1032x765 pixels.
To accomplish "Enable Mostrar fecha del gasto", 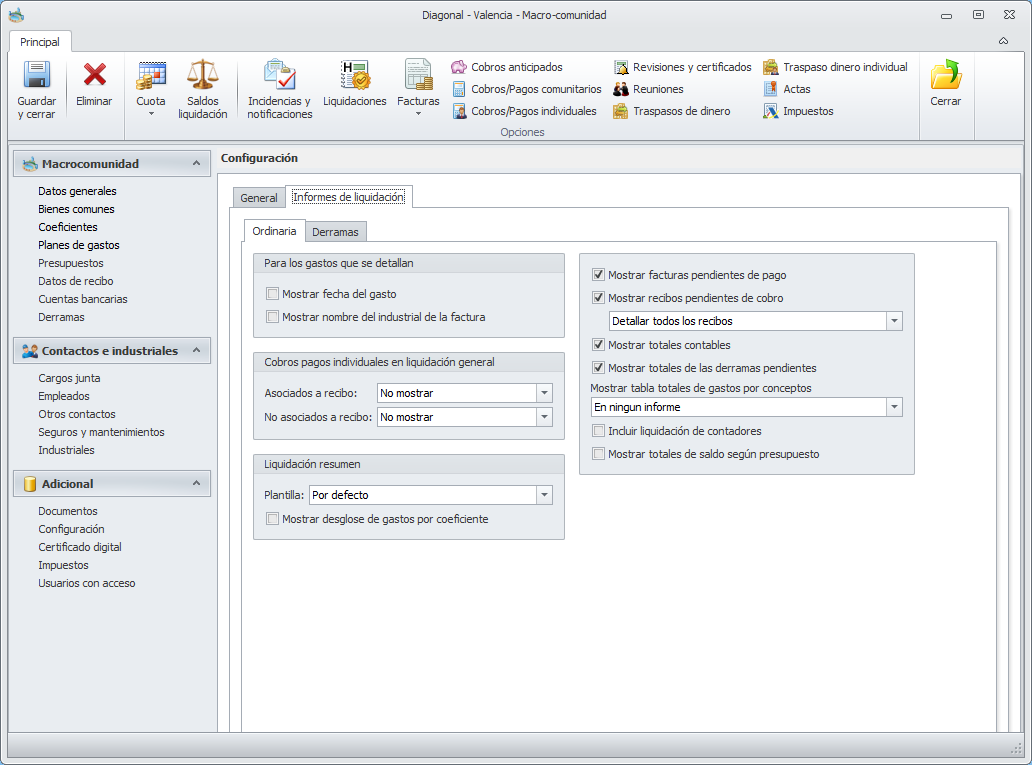I will (x=272, y=294).
